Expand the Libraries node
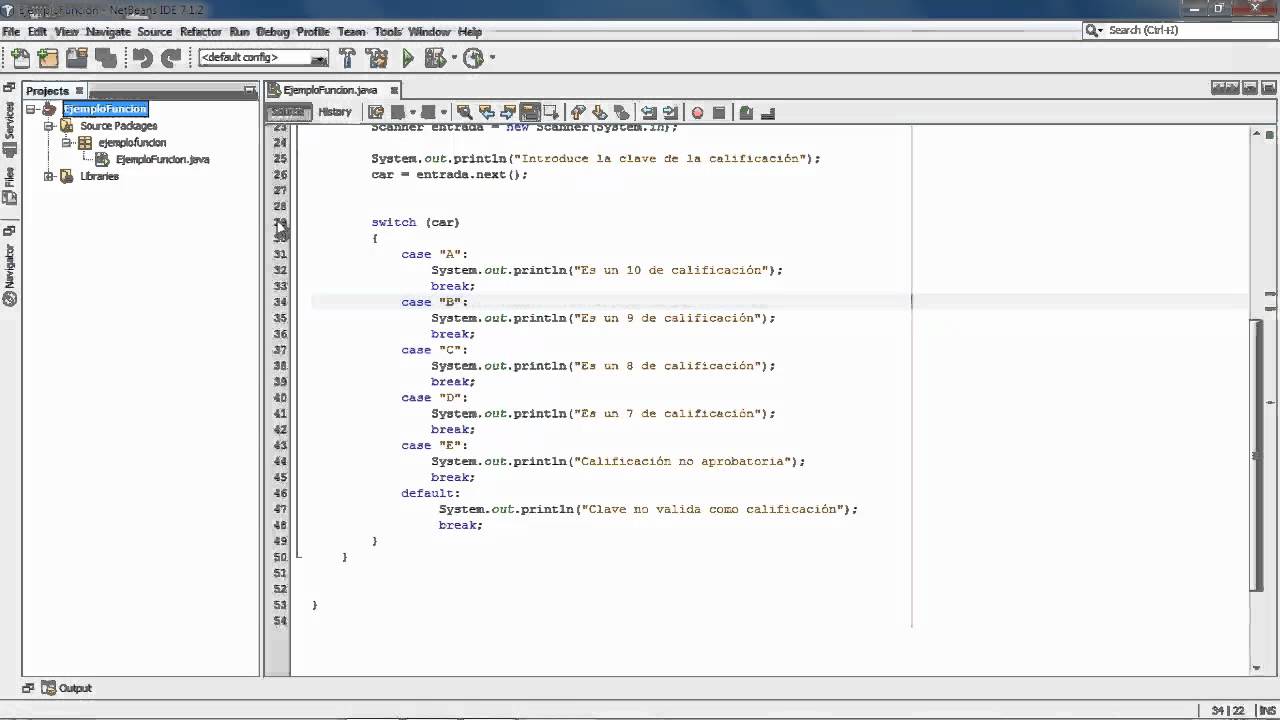1280x720 pixels. coord(48,176)
